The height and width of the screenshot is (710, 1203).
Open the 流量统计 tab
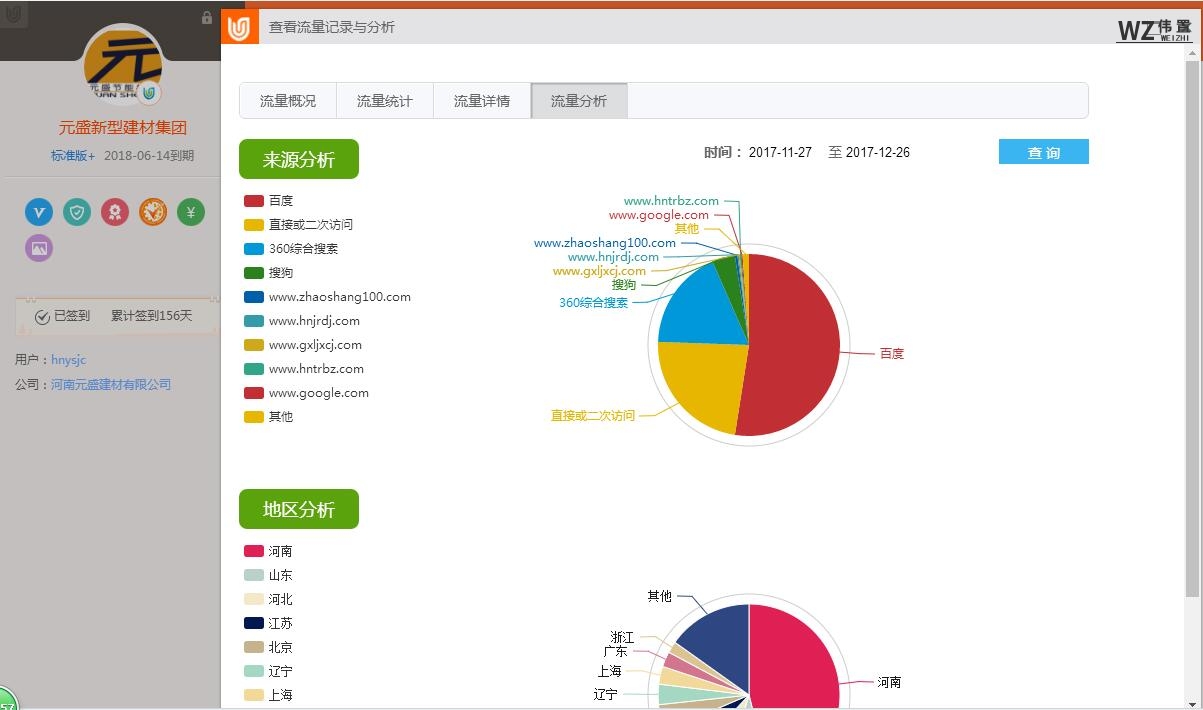[385, 101]
